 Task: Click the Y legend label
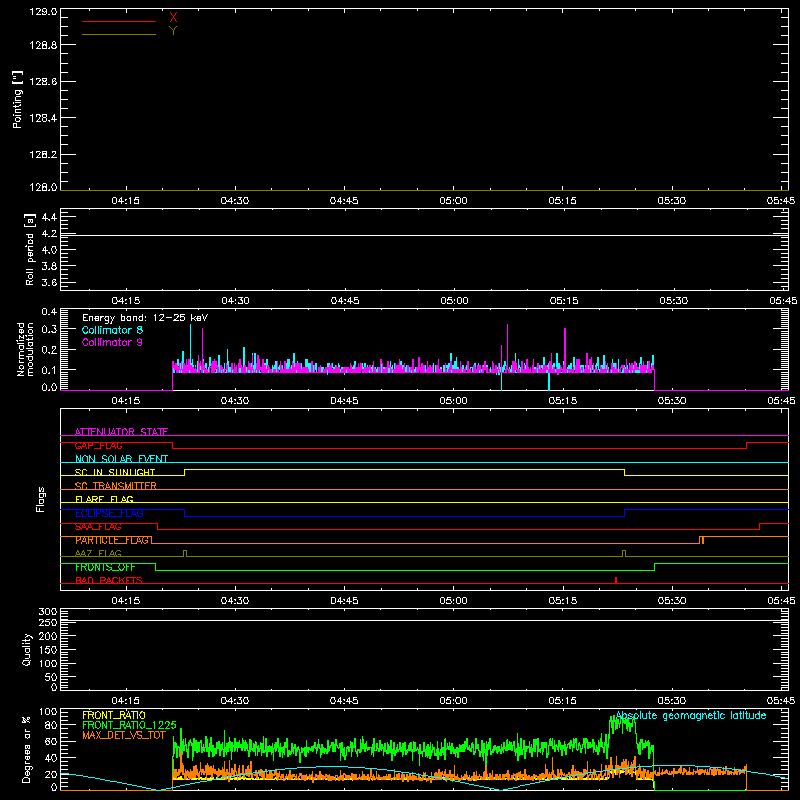click(173, 31)
